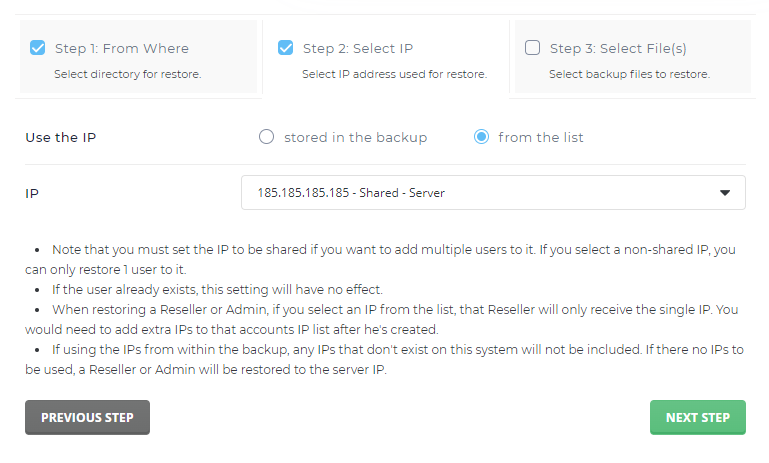Click the "from the list" option text

541,137
